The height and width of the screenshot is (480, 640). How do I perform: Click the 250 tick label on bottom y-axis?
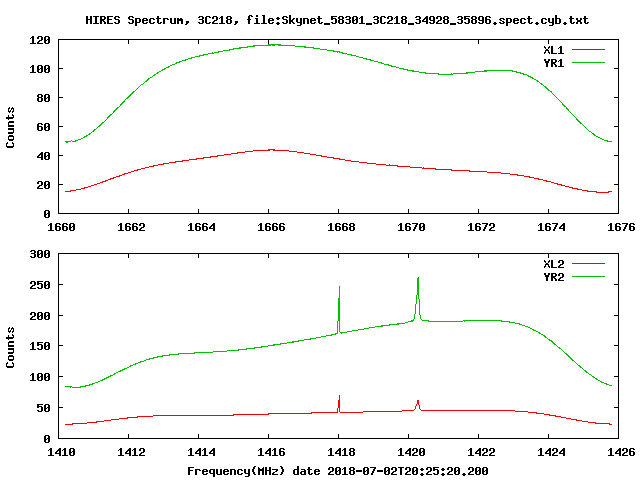tap(40, 285)
